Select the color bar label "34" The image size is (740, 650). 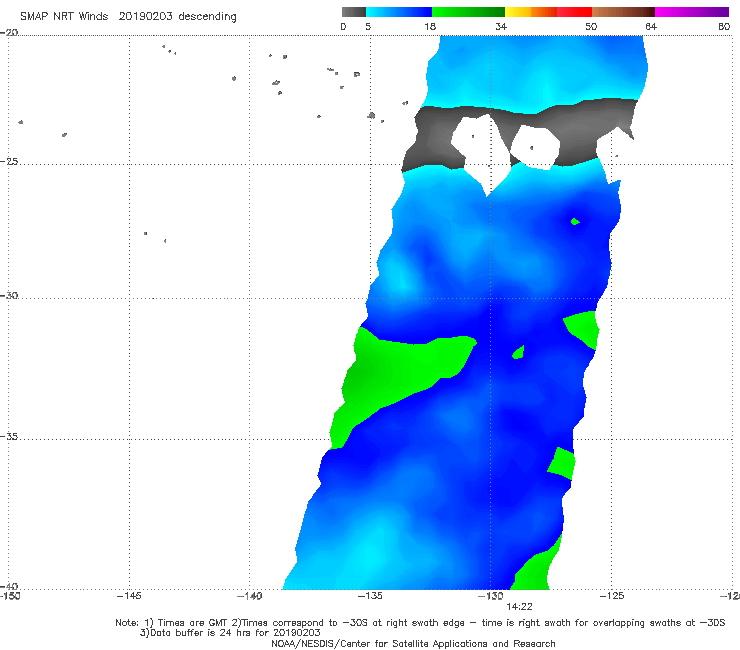coord(501,27)
